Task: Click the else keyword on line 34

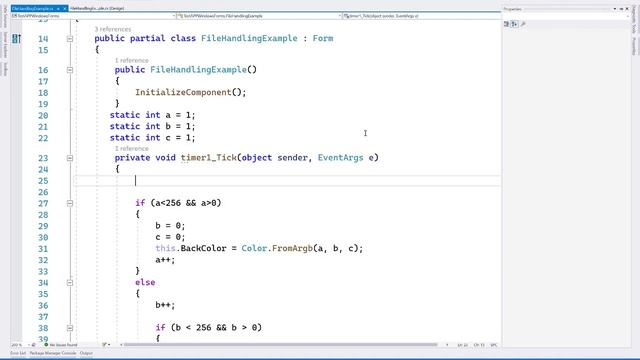Action: click(145, 282)
